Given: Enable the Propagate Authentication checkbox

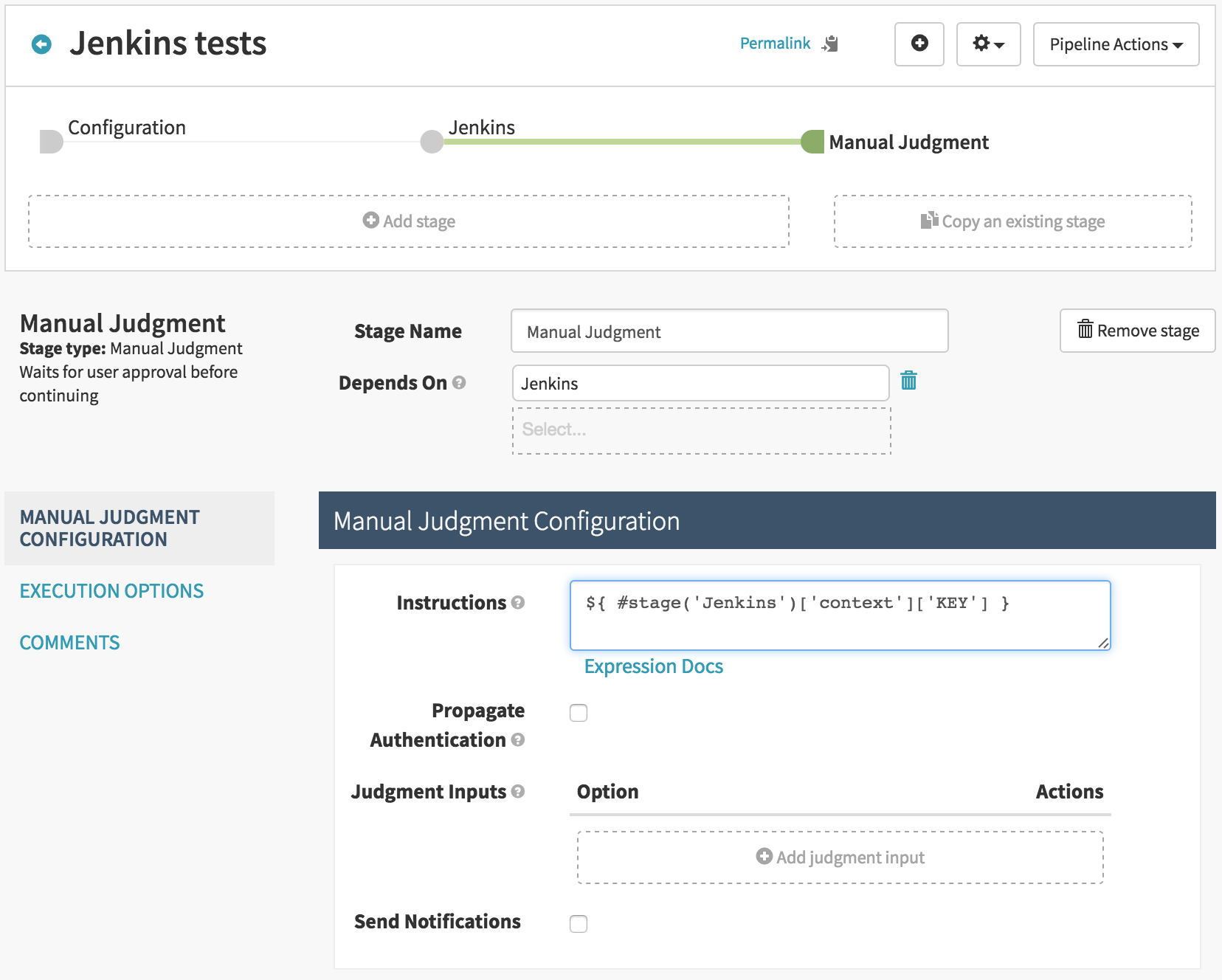Looking at the screenshot, I should pos(579,713).
